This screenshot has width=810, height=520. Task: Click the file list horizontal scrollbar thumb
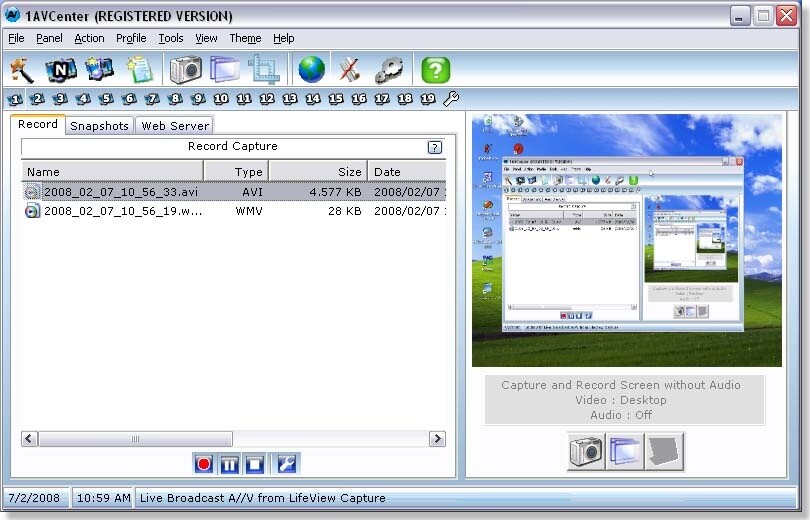click(x=135, y=439)
